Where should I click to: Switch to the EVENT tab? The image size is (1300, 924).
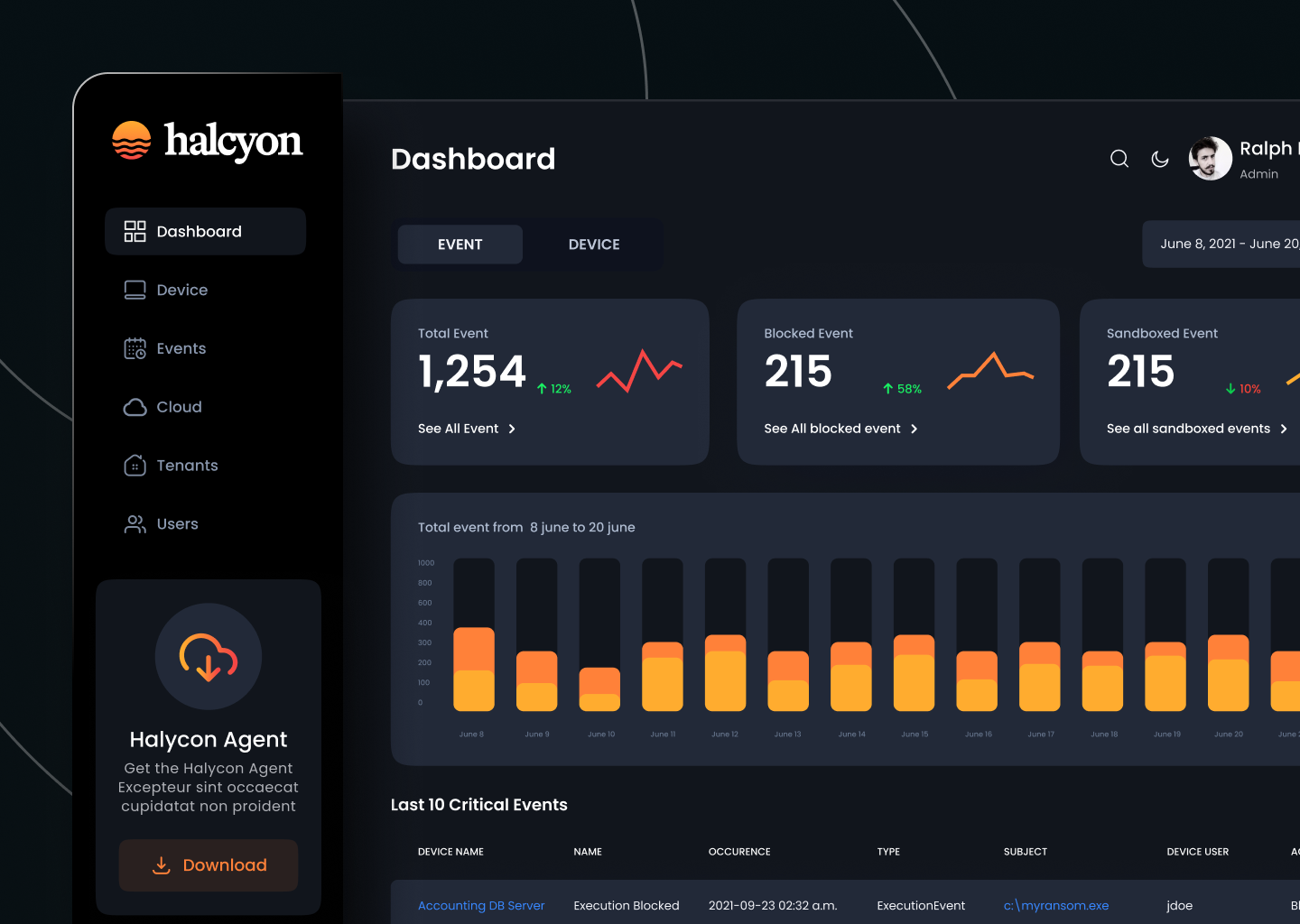coord(460,244)
